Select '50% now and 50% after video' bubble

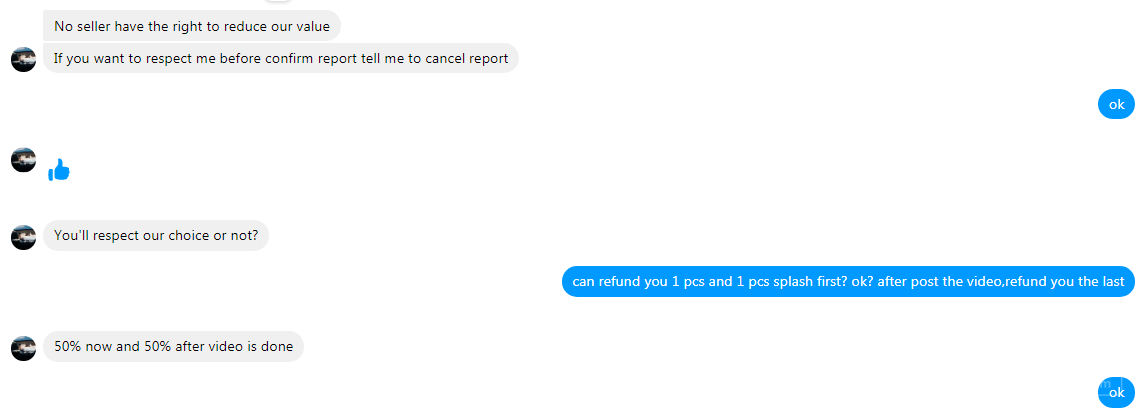coord(173,347)
